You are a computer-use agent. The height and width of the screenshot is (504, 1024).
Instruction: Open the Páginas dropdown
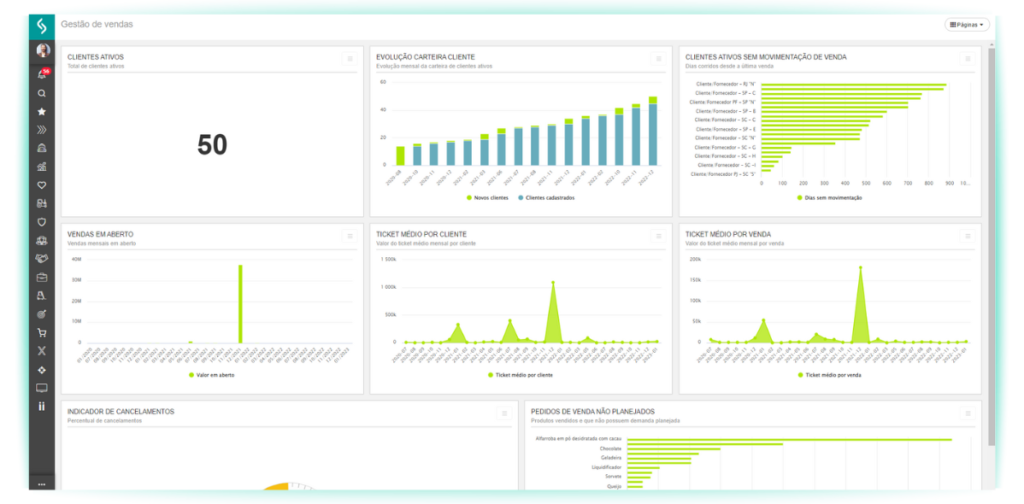coord(966,24)
